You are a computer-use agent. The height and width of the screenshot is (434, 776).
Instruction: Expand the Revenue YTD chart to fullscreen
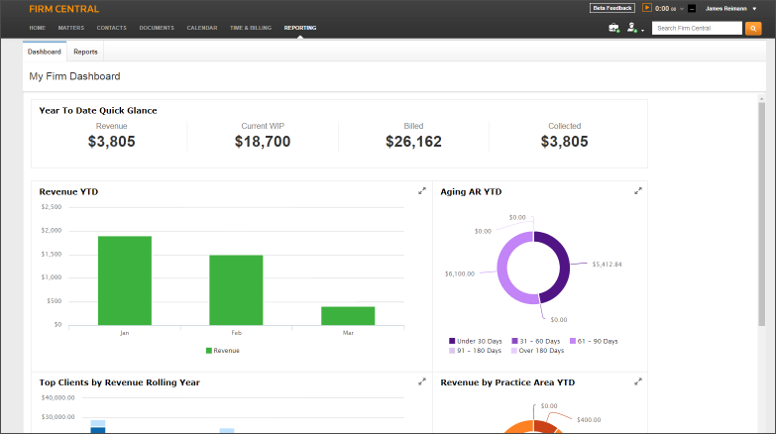(x=422, y=191)
